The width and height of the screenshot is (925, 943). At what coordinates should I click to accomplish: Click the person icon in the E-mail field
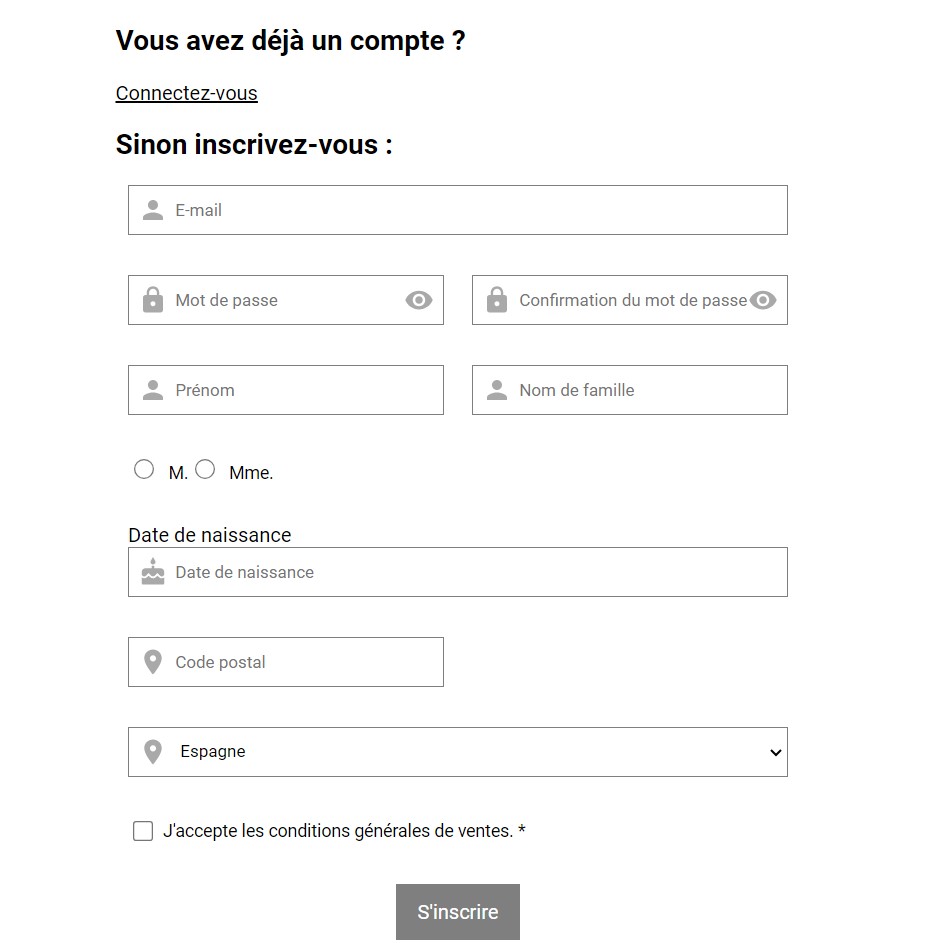[152, 210]
